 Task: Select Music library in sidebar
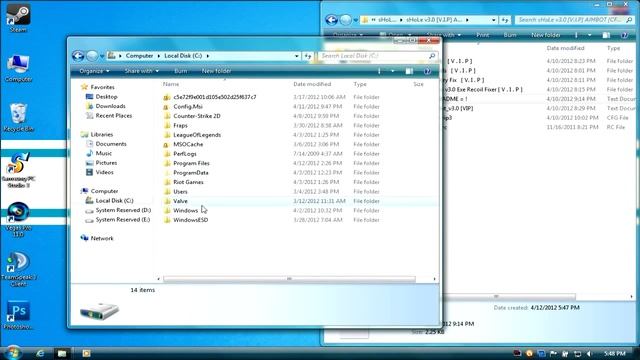98,153
